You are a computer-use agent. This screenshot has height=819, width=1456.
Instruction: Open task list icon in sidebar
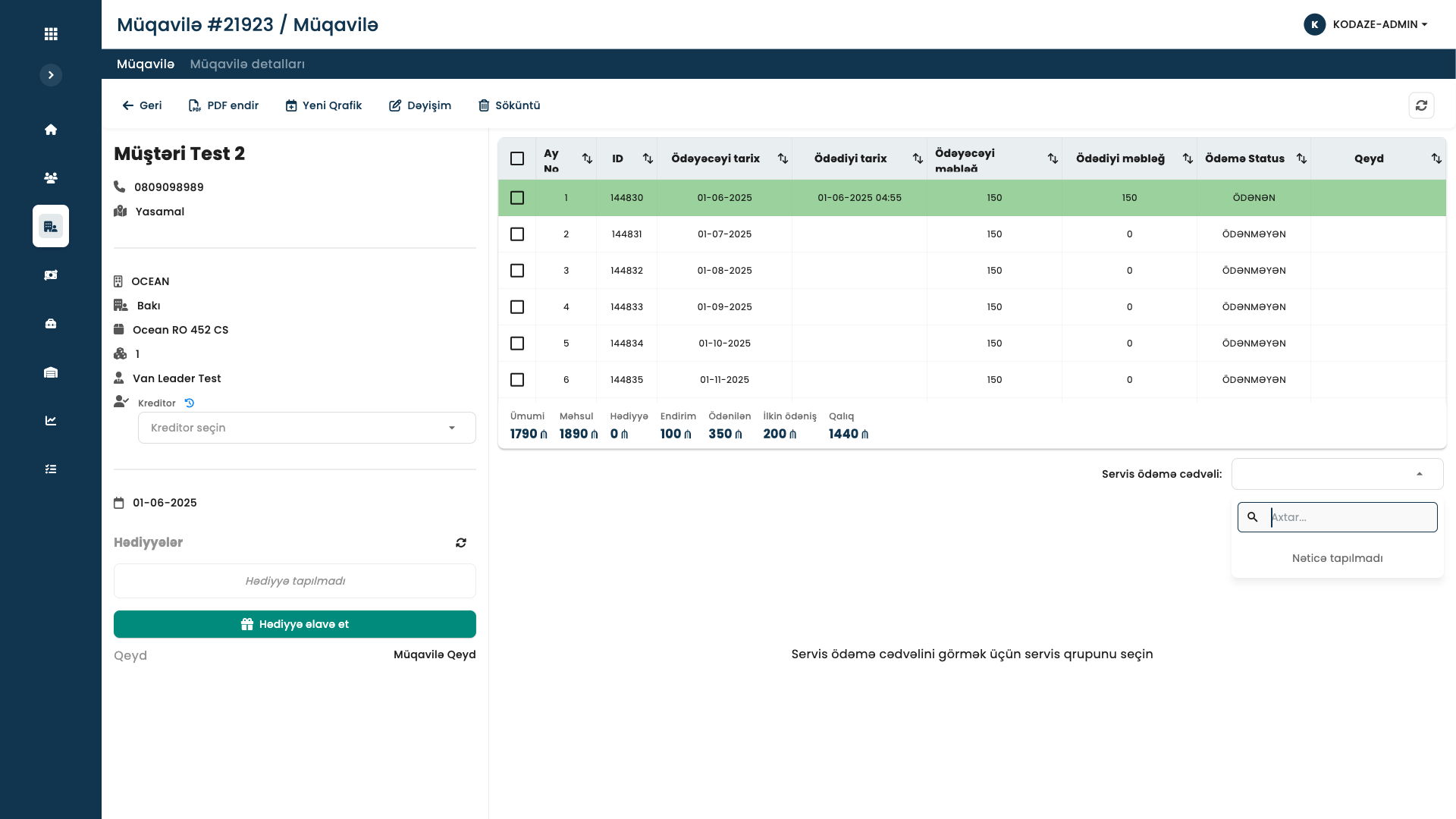tap(51, 469)
